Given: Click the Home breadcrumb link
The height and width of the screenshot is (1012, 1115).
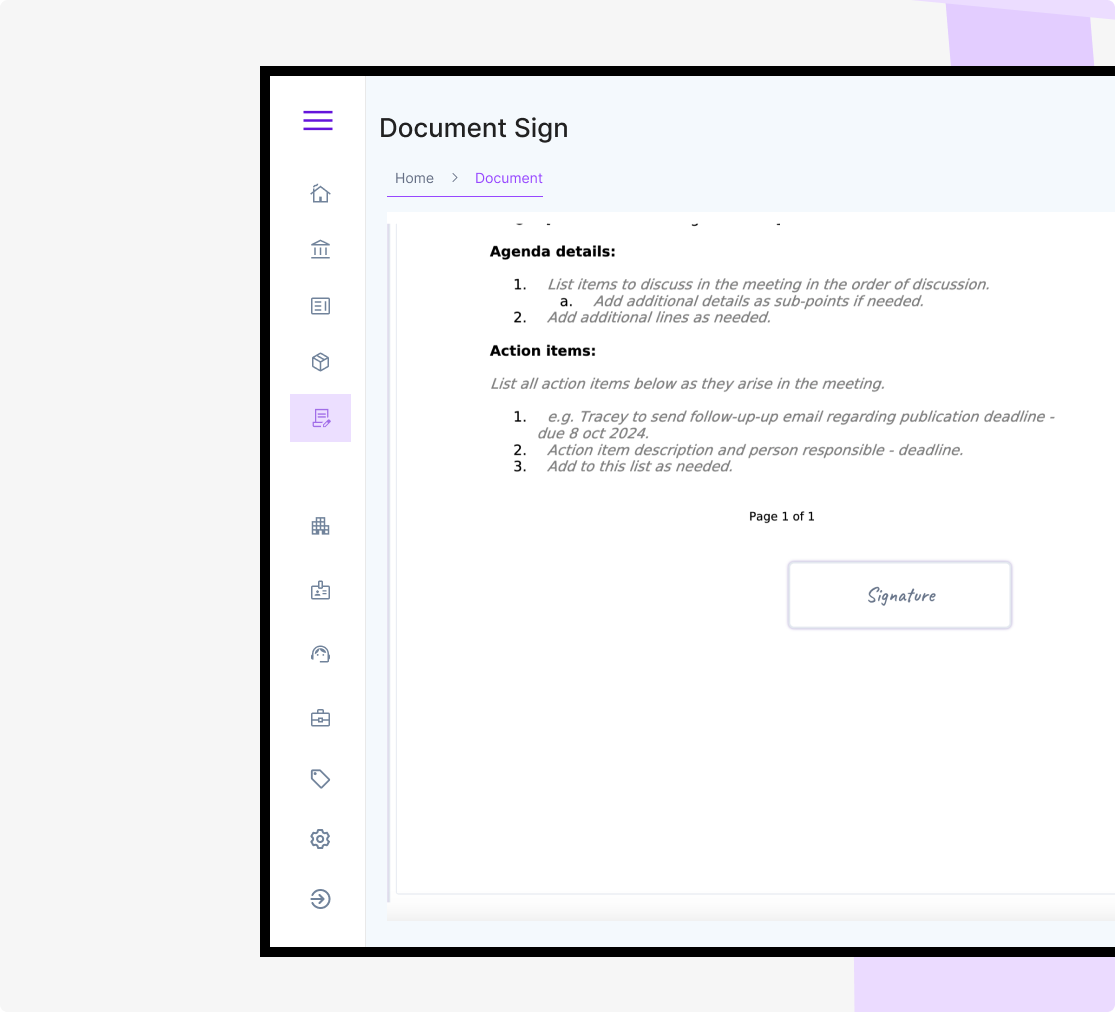Looking at the screenshot, I should coord(414,178).
